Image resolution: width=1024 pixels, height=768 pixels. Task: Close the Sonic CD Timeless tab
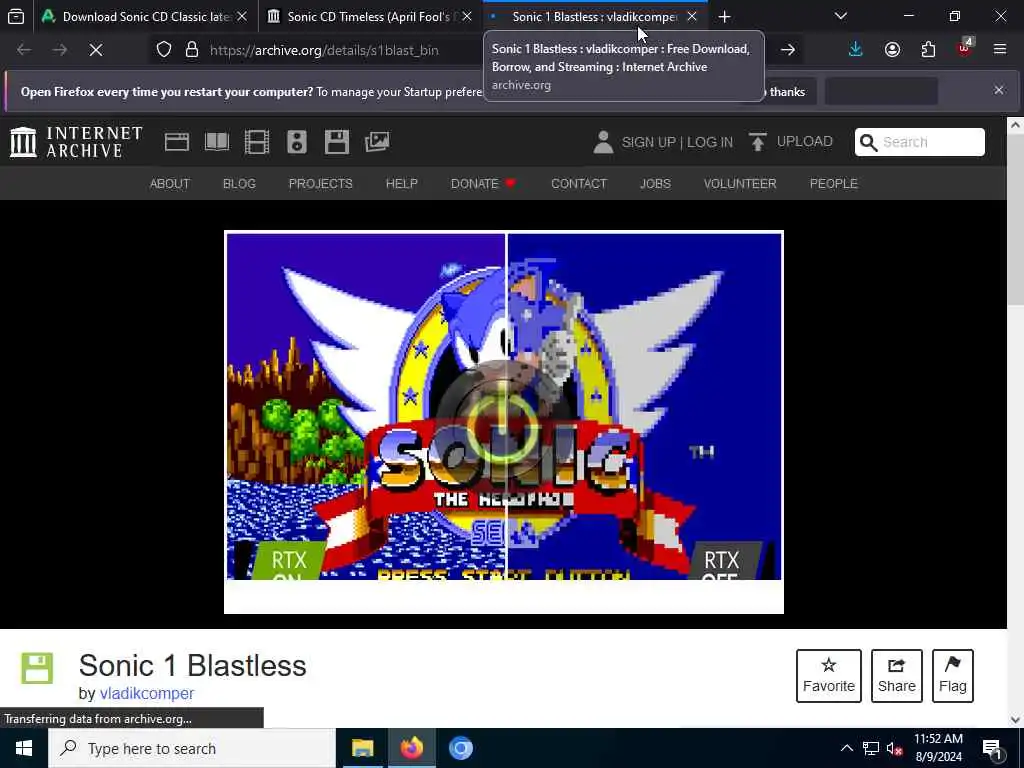(x=467, y=17)
